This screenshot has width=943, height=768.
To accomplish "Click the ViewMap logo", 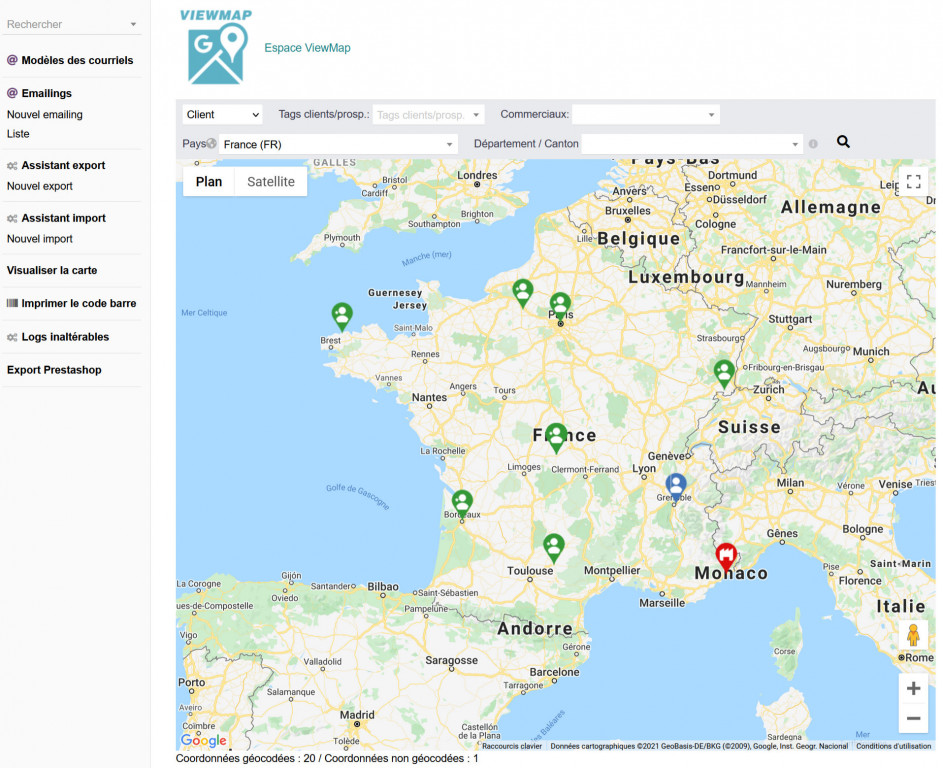I will click(x=216, y=47).
